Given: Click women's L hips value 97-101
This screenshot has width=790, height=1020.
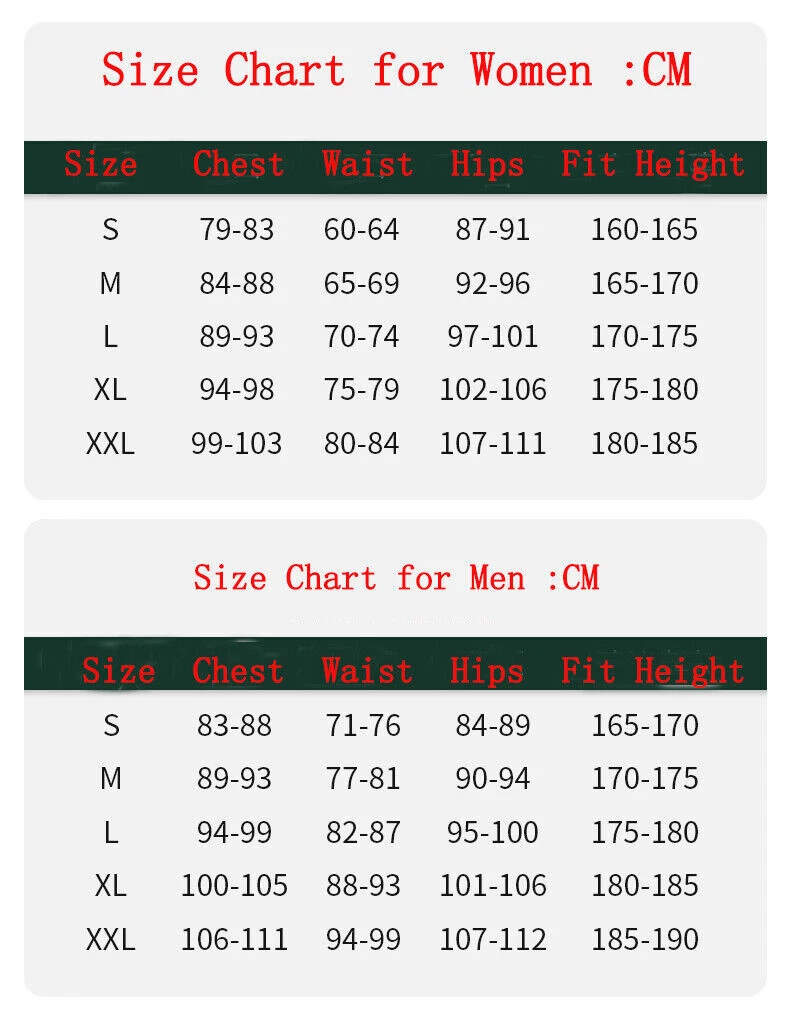Looking at the screenshot, I should [493, 337].
